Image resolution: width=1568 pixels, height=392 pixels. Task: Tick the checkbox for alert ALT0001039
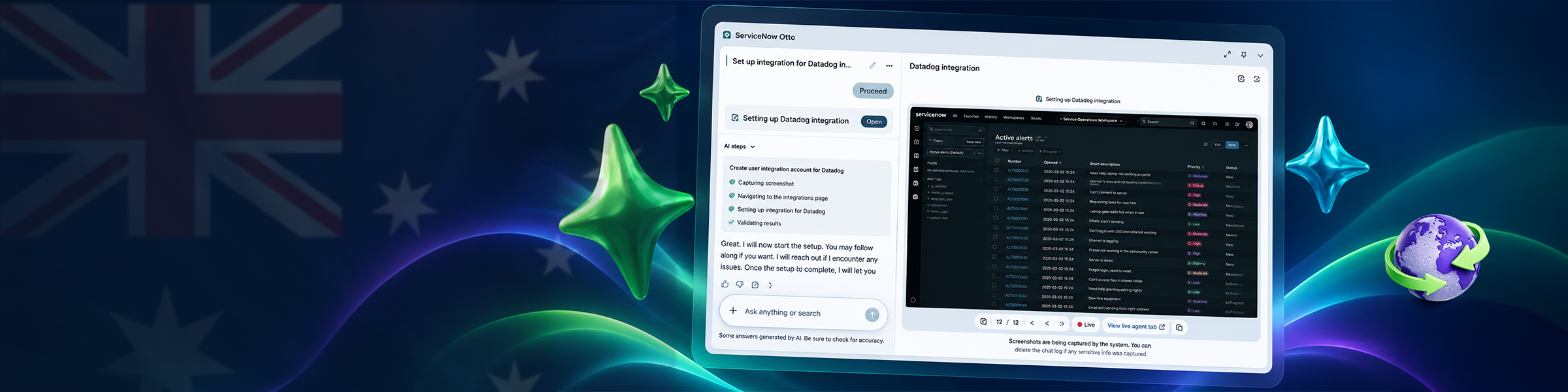(996, 189)
